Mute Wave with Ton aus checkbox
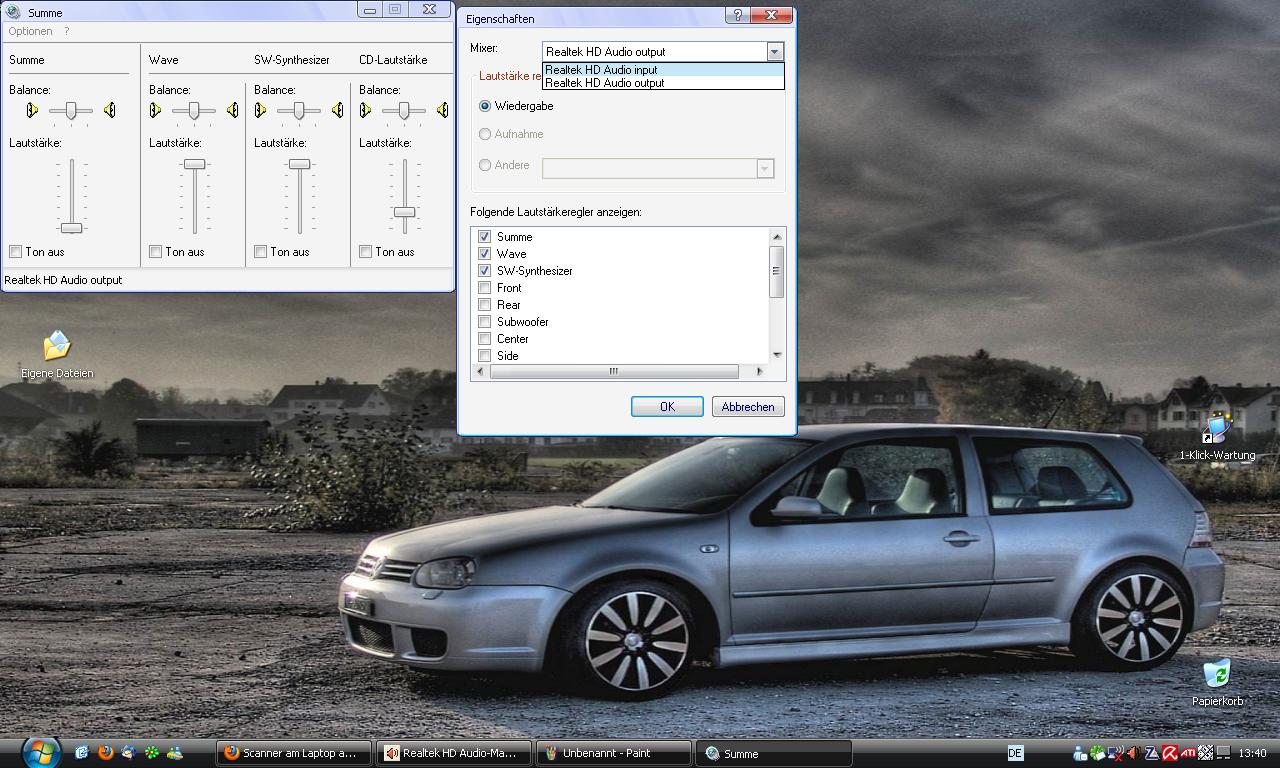This screenshot has height=768, width=1280. point(155,252)
